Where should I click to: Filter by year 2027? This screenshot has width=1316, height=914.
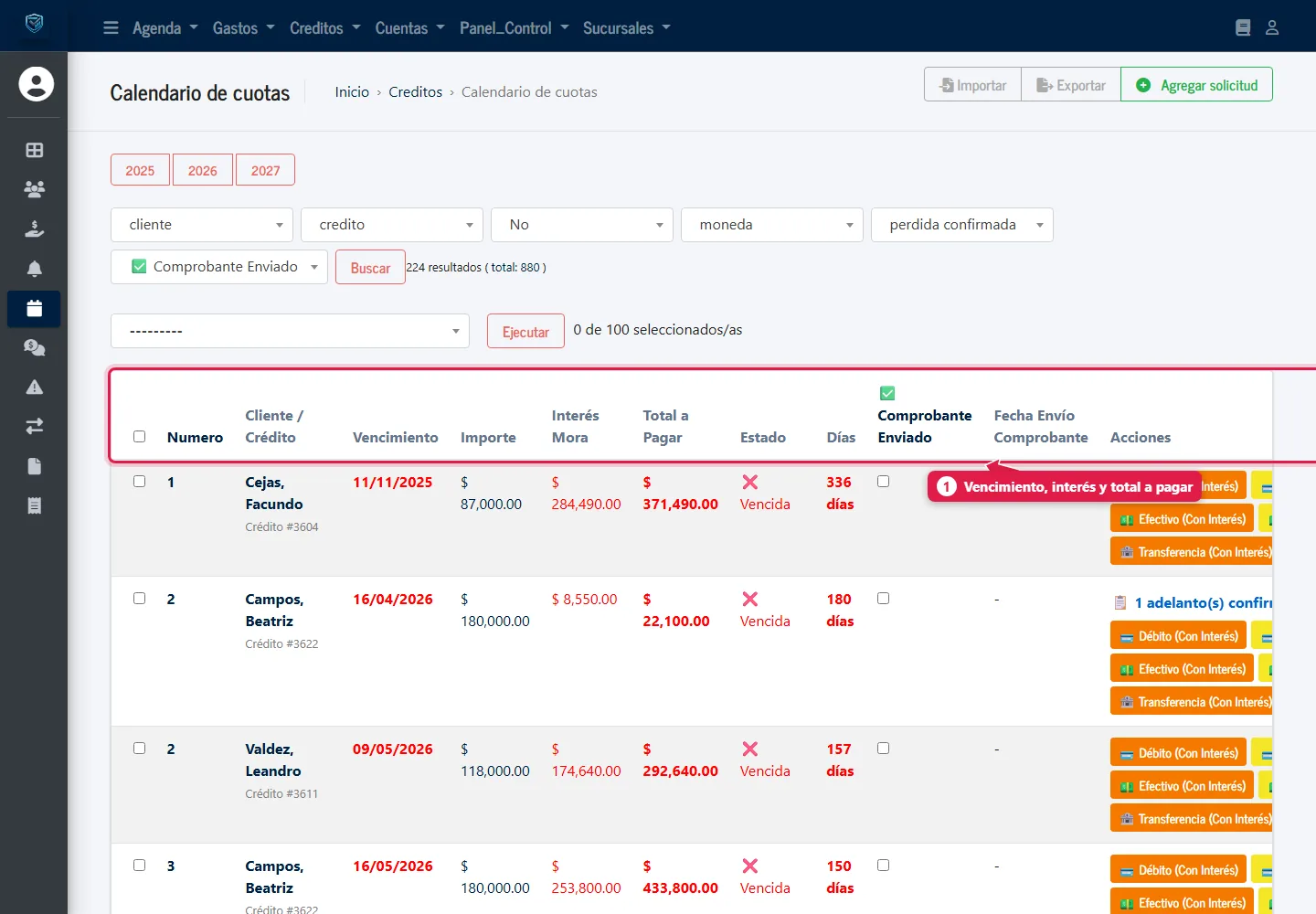[x=265, y=170]
